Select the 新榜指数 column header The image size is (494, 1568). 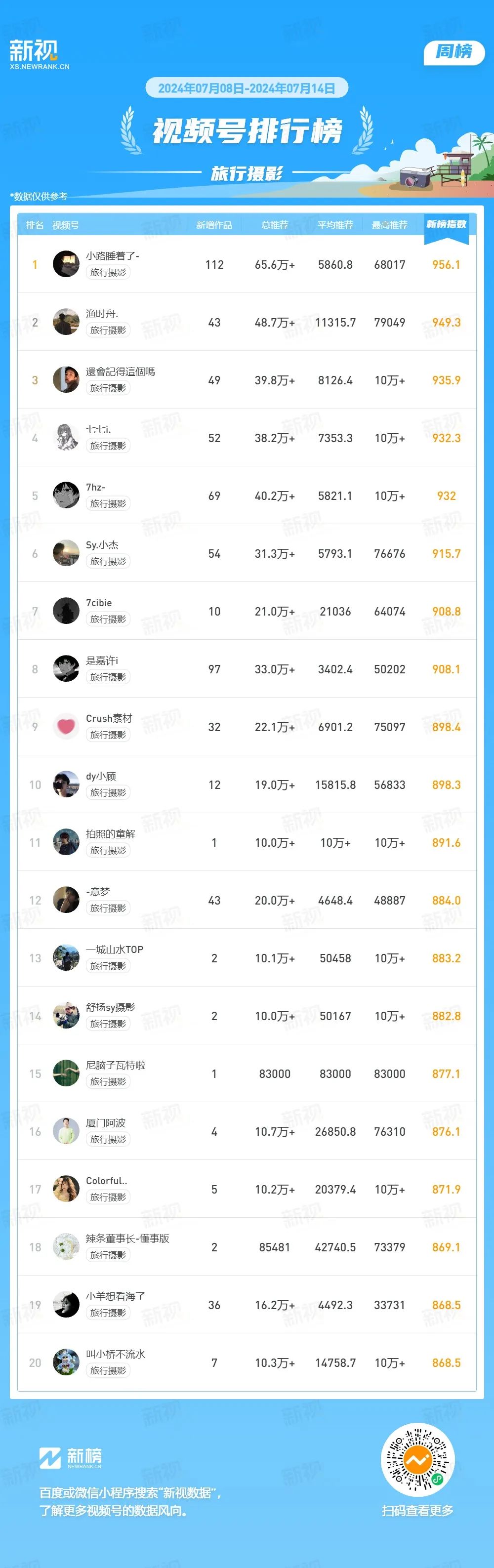[x=446, y=225]
